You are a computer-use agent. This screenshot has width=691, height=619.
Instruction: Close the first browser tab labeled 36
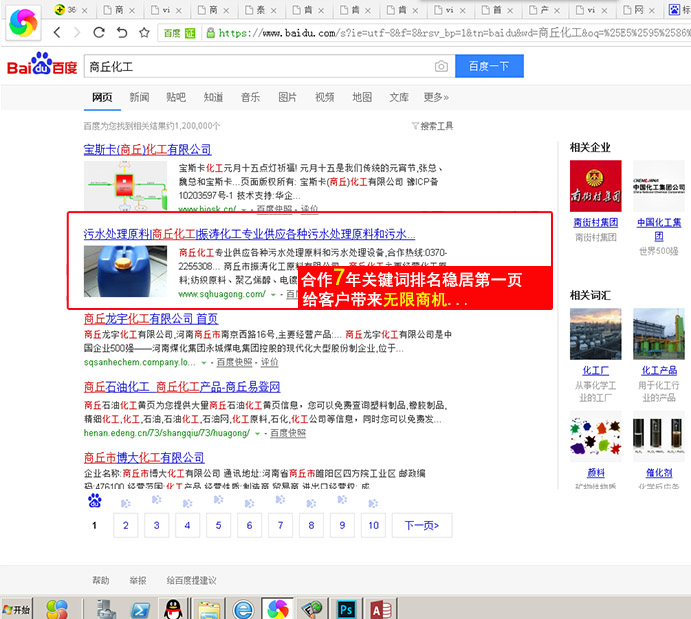click(85, 10)
